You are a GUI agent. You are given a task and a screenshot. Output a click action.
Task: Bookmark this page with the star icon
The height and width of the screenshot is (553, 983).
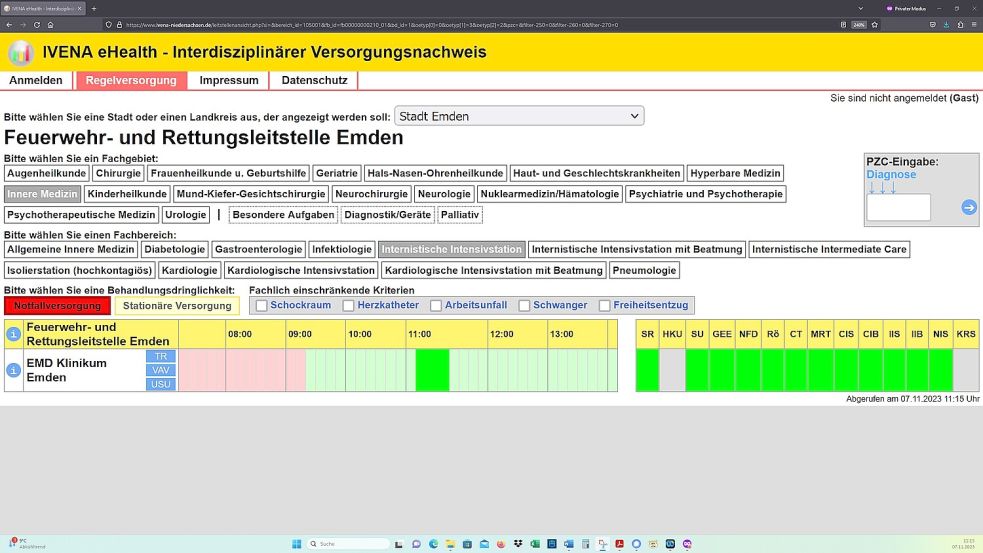[875, 25]
